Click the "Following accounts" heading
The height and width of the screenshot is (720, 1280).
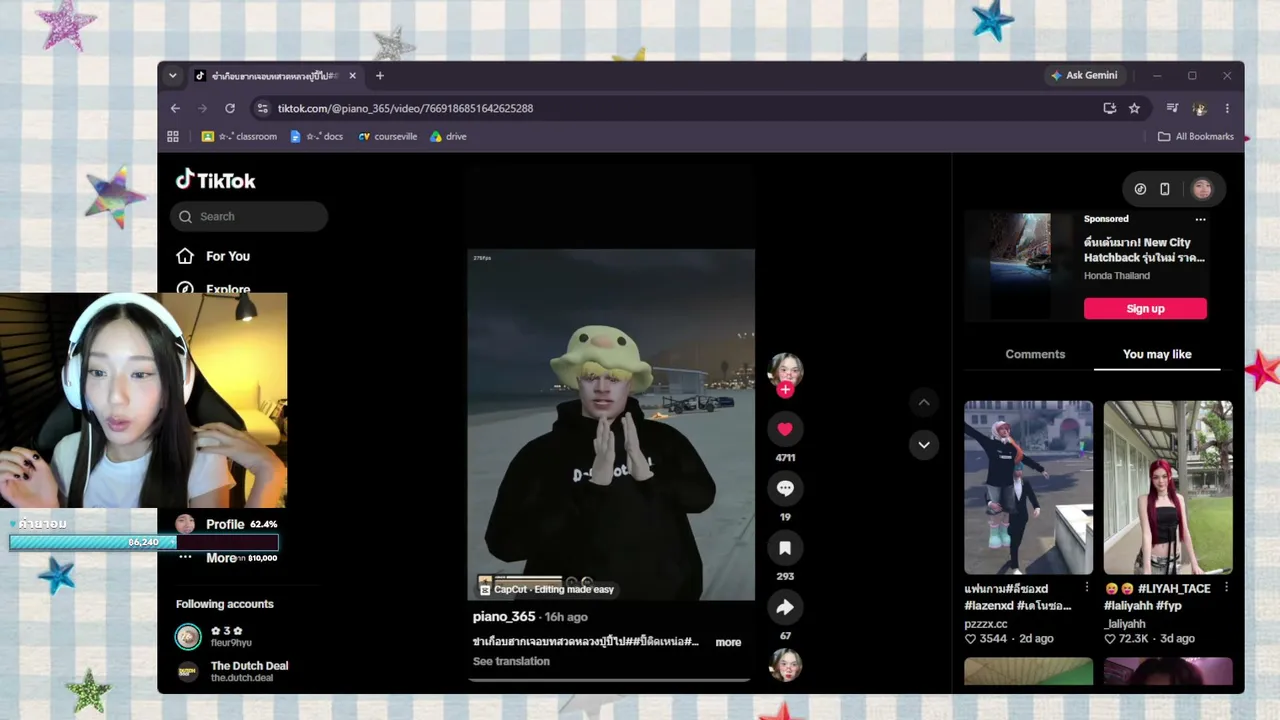point(225,604)
